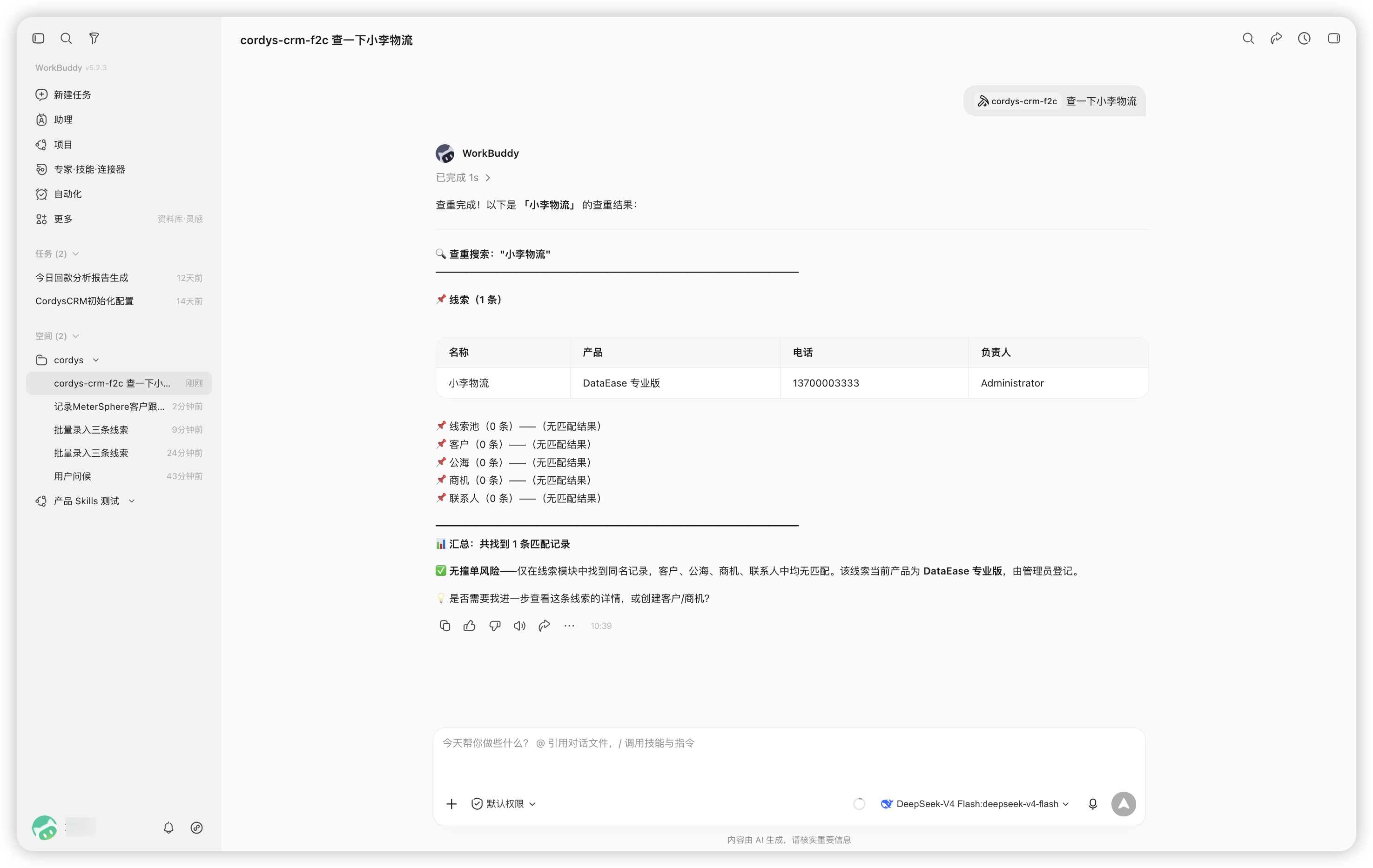This screenshot has height=868, width=1373.
Task: Read the reply aloud with speaker icon
Action: click(x=519, y=626)
